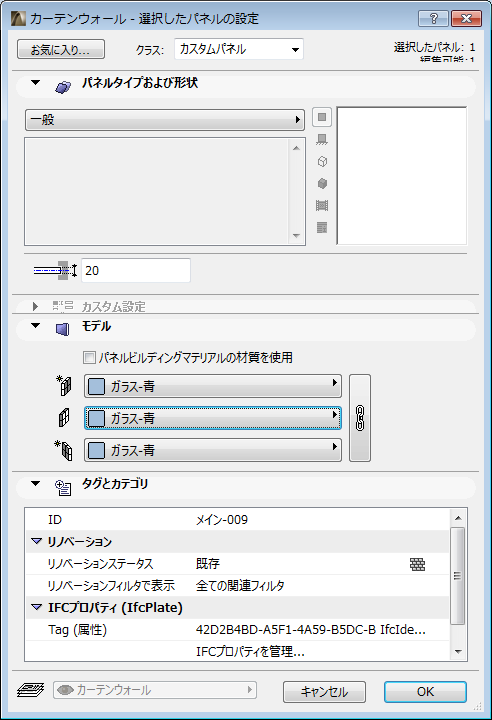Collapse the リノベーション group
The height and width of the screenshot is (720, 492).
(x=36, y=541)
